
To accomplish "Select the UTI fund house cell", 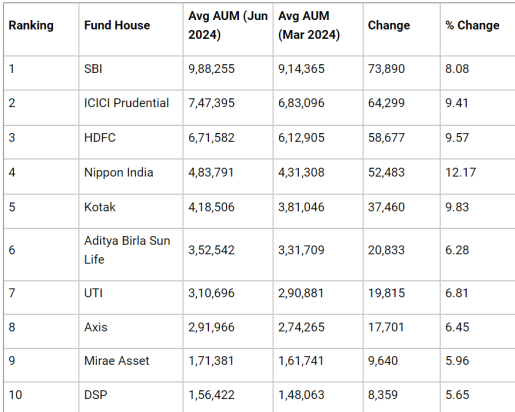I will click(x=93, y=293).
